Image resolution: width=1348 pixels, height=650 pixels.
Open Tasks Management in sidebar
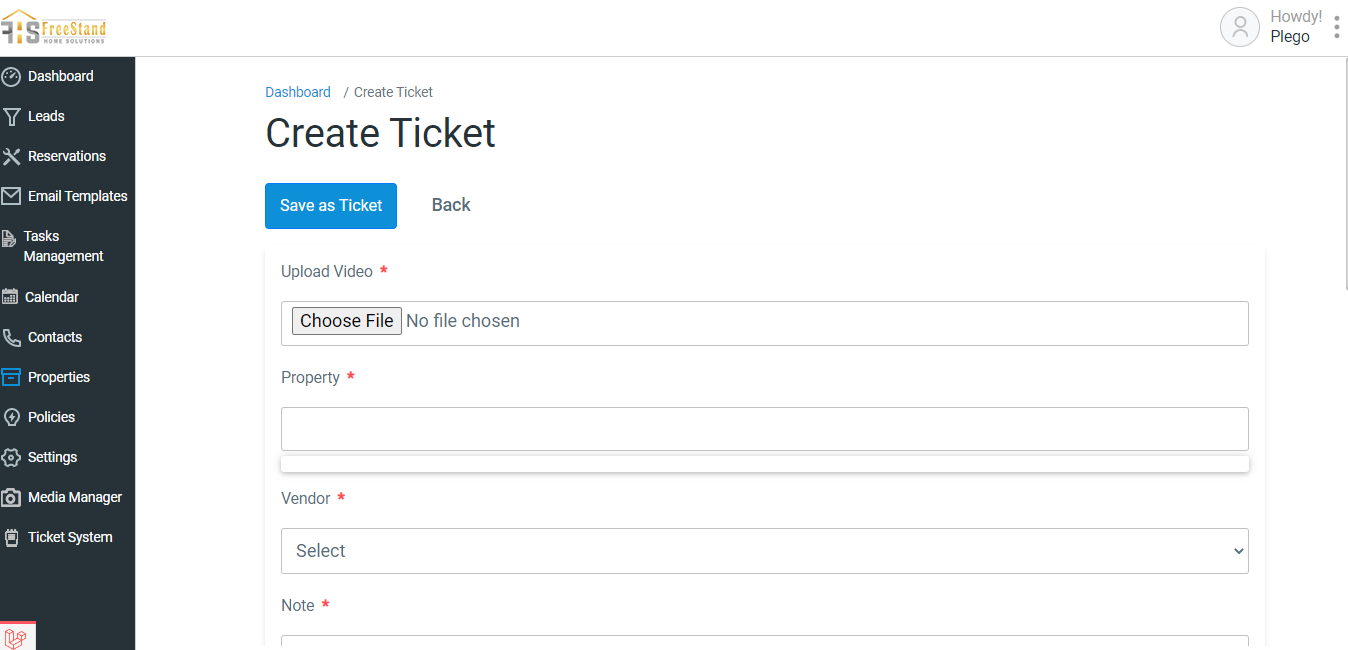(63, 246)
